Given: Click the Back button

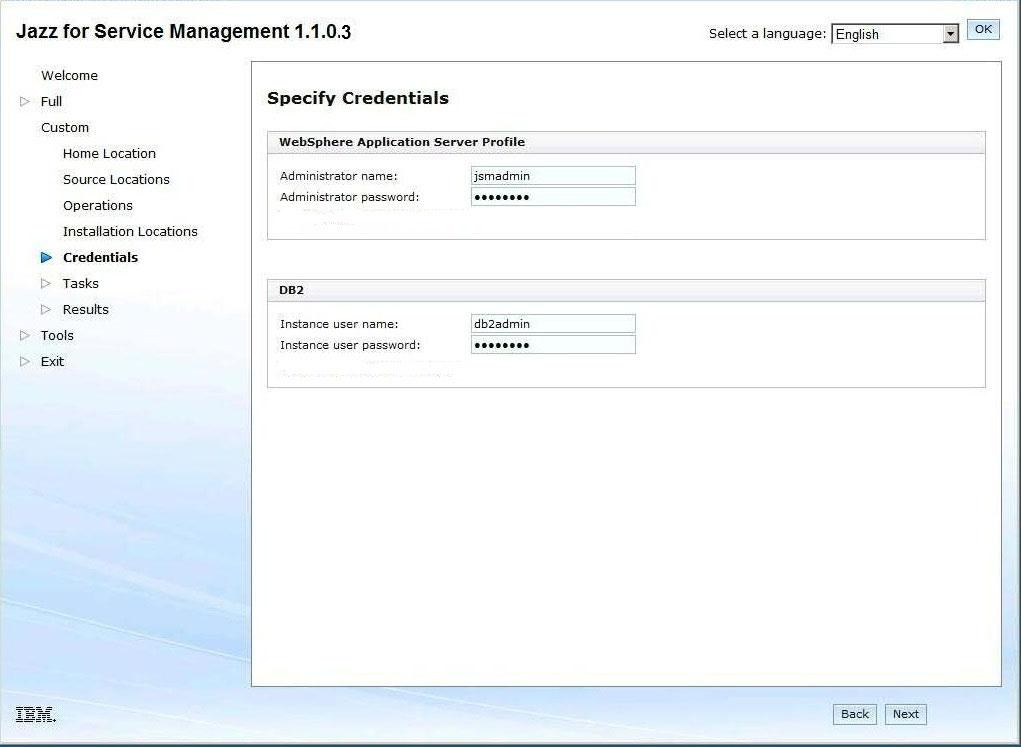Looking at the screenshot, I should (x=855, y=714).
